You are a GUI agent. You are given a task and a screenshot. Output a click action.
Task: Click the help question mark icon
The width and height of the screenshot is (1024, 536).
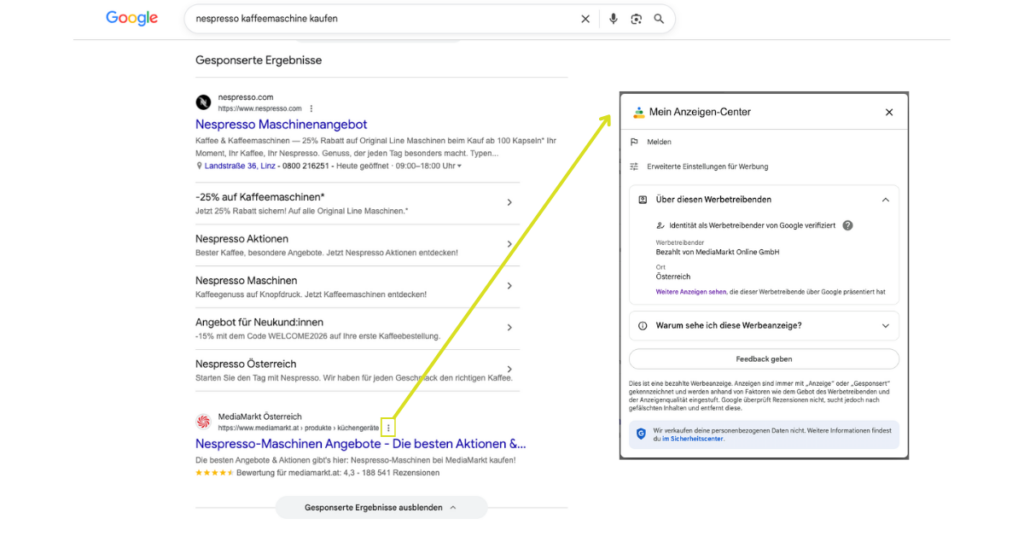coord(848,225)
